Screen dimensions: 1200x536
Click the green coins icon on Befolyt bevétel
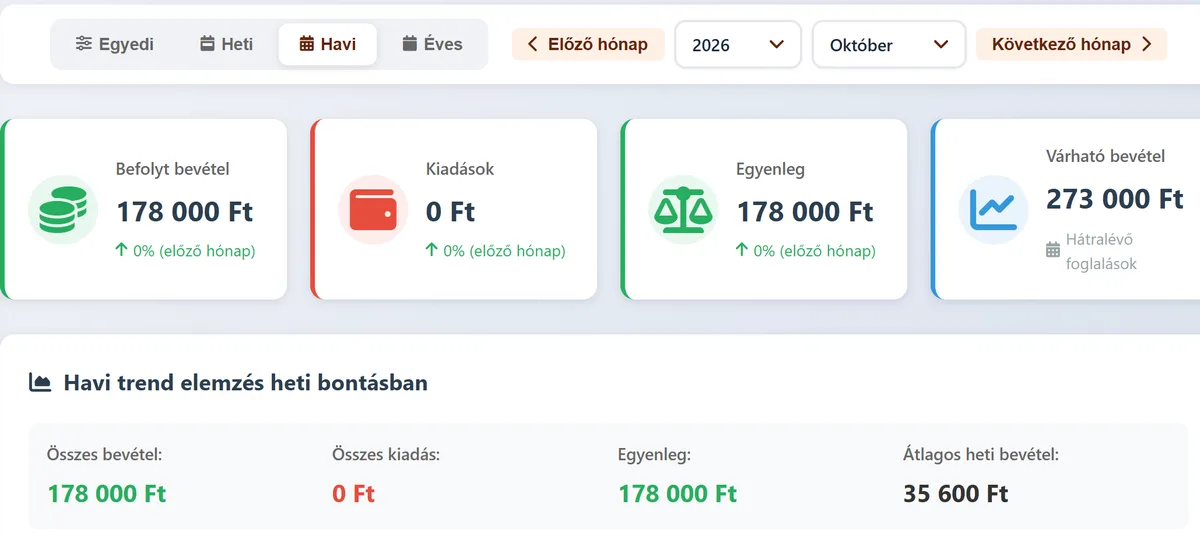point(63,210)
